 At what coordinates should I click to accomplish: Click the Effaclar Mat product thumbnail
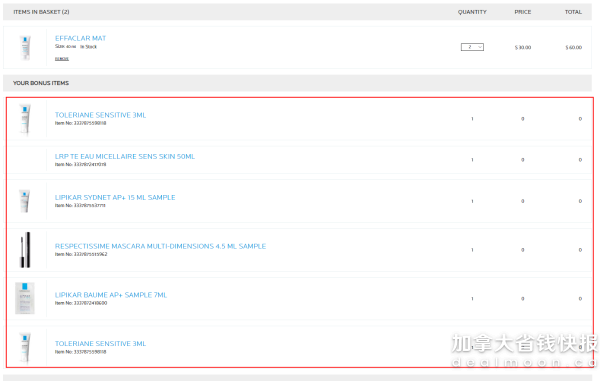click(25, 48)
